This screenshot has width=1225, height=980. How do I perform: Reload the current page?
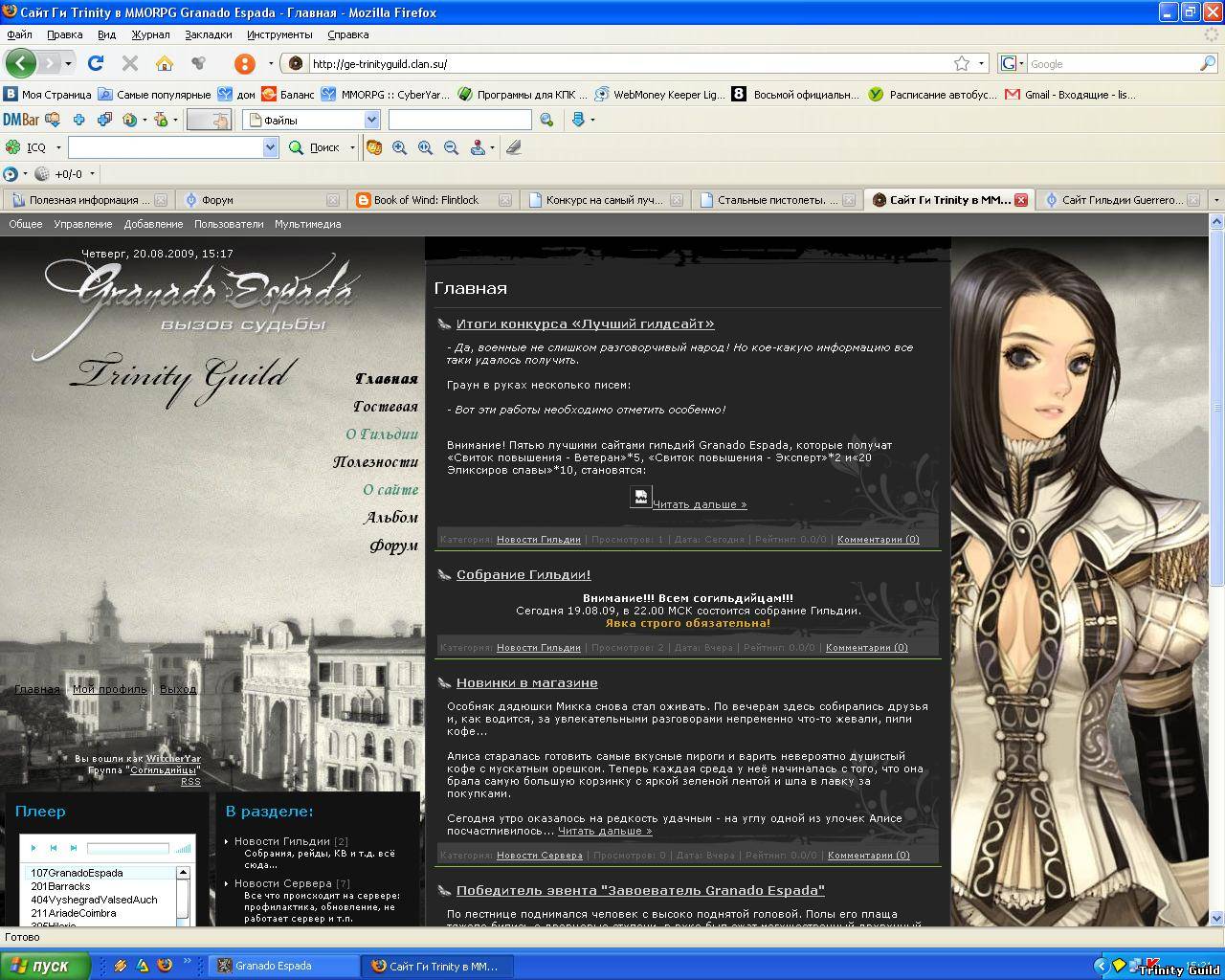(95, 63)
